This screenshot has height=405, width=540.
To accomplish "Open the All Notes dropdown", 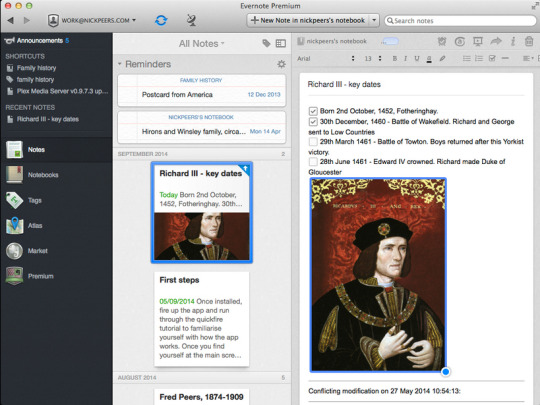I will coord(201,44).
